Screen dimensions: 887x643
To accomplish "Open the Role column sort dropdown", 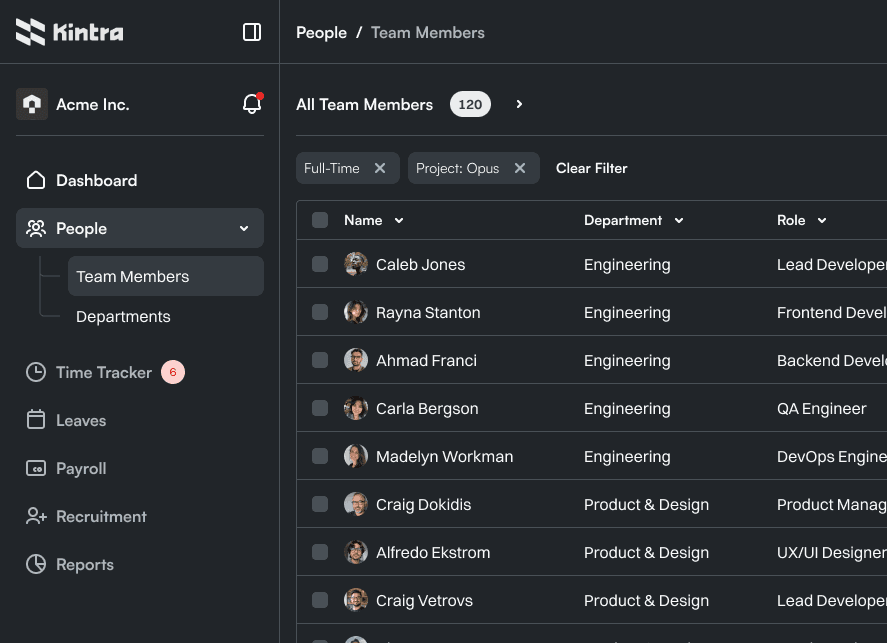I will 822,221.
